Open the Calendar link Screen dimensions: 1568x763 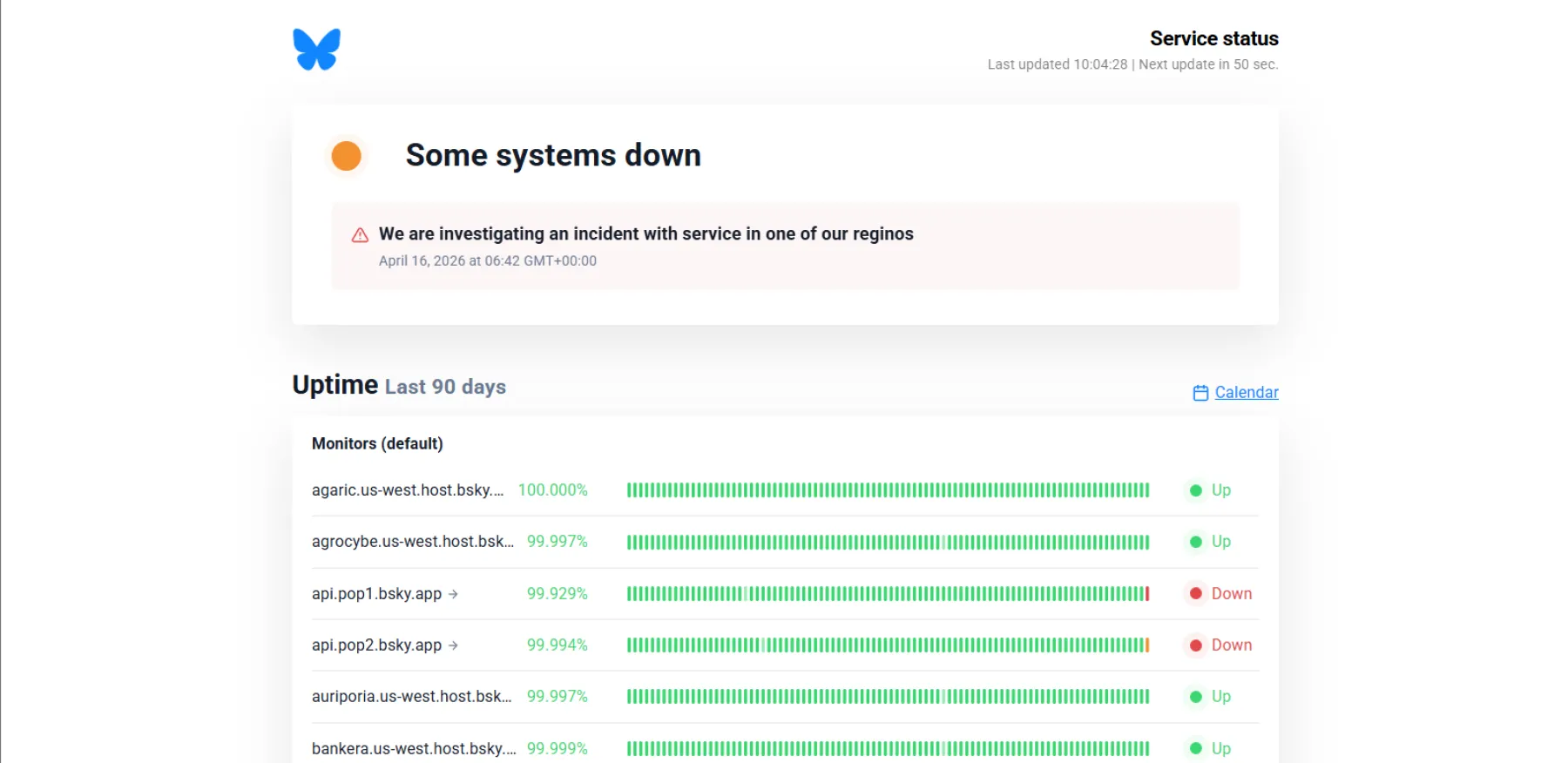point(1247,393)
